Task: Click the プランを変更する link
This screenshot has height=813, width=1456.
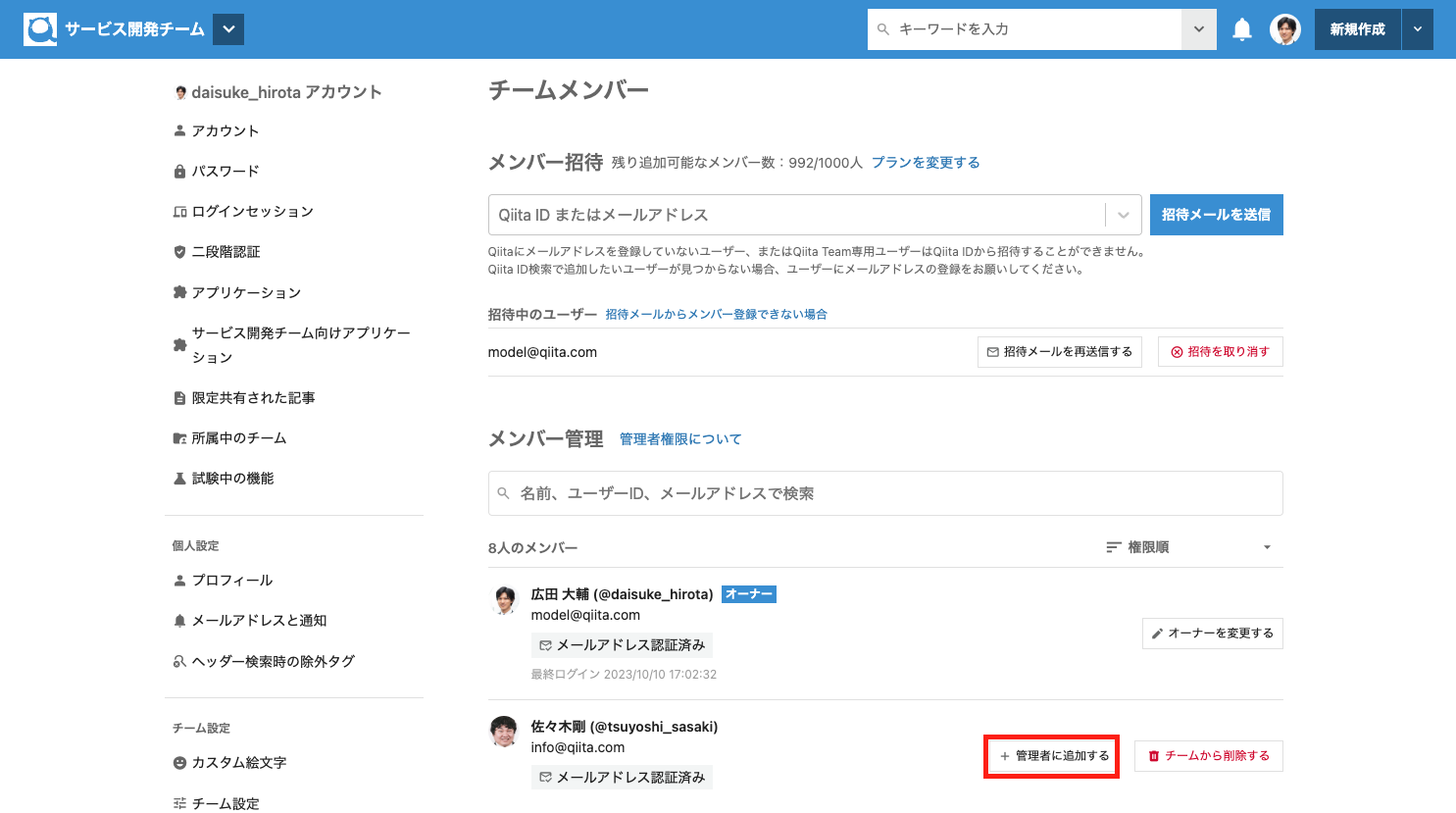Action: 926,163
